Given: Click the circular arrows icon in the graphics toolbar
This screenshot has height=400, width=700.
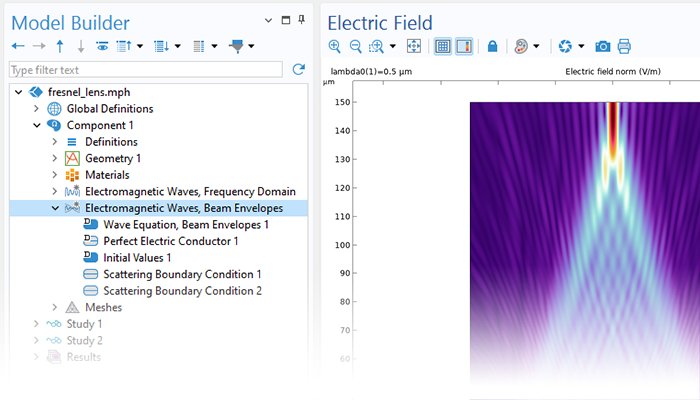Looking at the screenshot, I should pyautogui.click(x=565, y=46).
